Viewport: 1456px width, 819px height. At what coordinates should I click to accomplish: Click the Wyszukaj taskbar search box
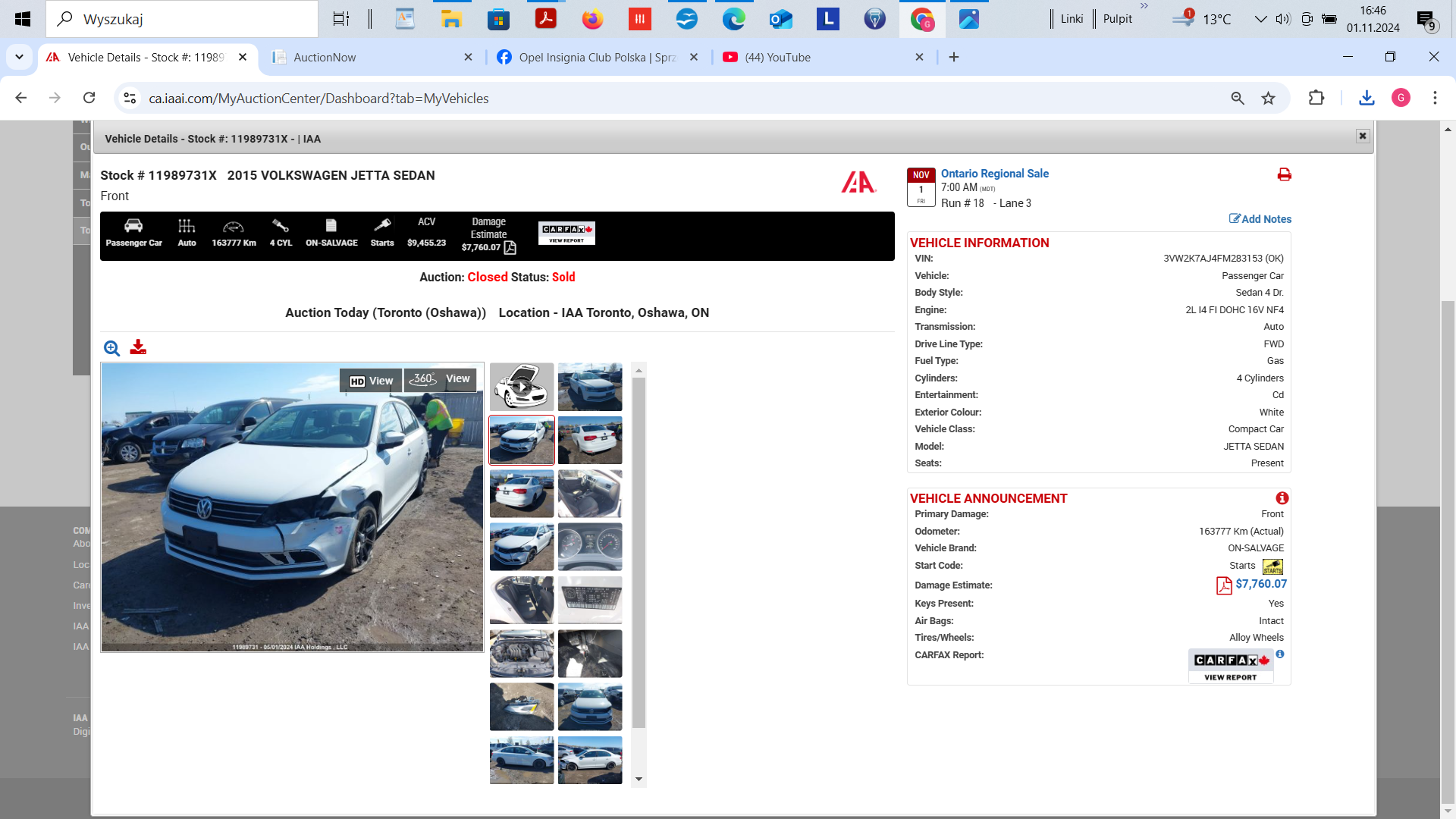click(182, 19)
